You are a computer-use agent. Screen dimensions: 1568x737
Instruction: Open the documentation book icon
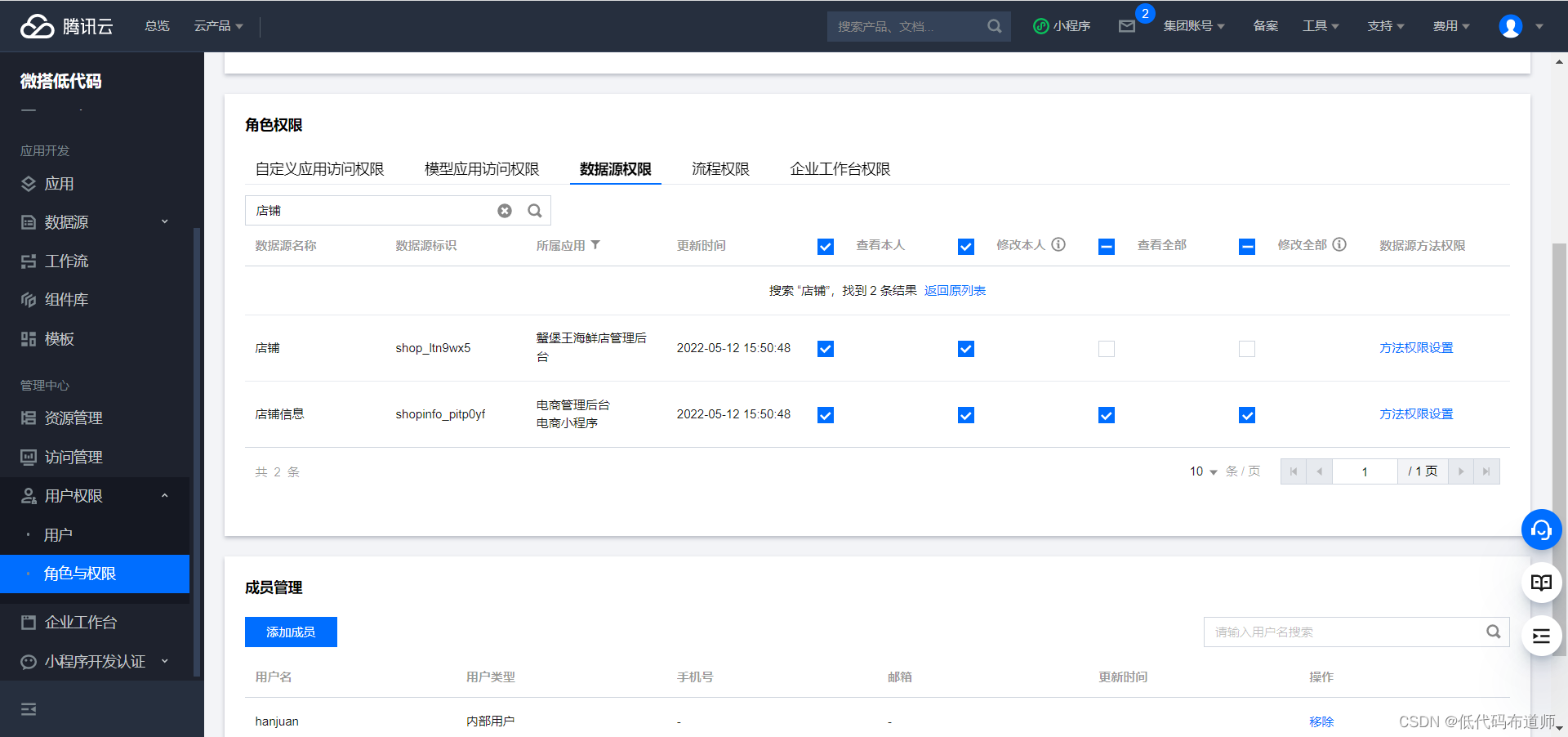pos(1541,583)
